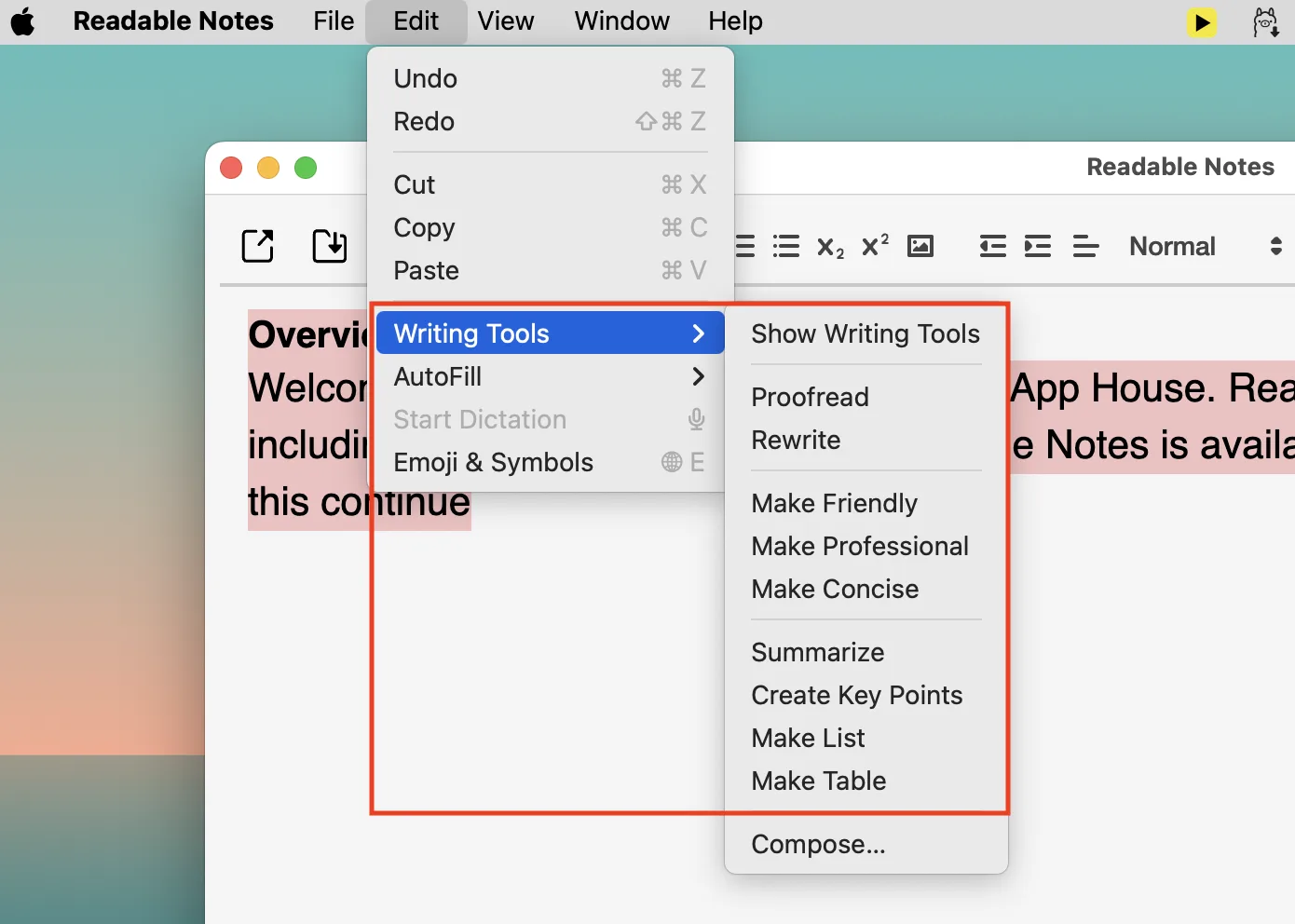Toggle the bulleted list icon
Image resolution: width=1295 pixels, height=924 pixels.
(x=785, y=246)
